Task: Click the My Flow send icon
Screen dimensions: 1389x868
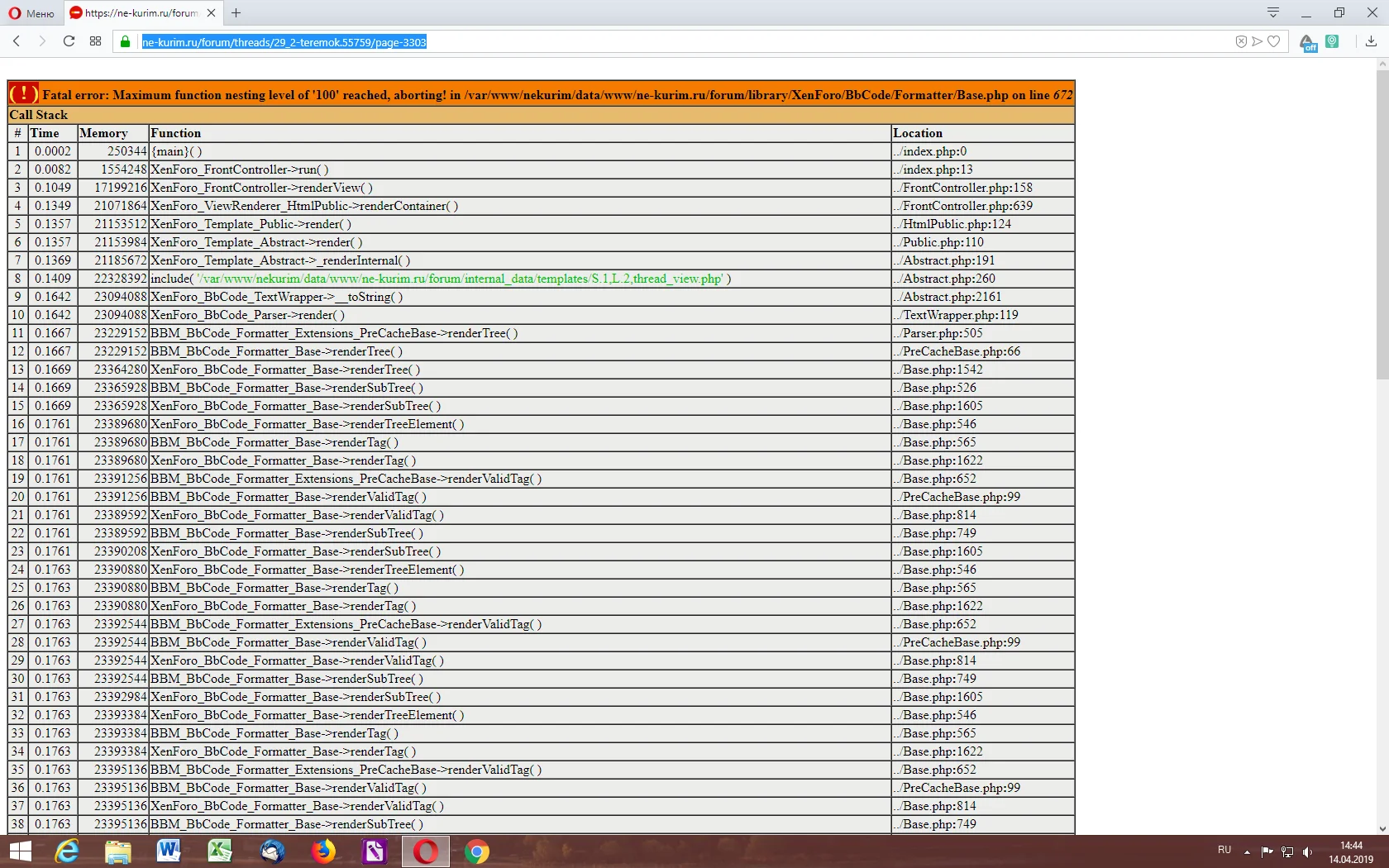Action: (1258, 41)
